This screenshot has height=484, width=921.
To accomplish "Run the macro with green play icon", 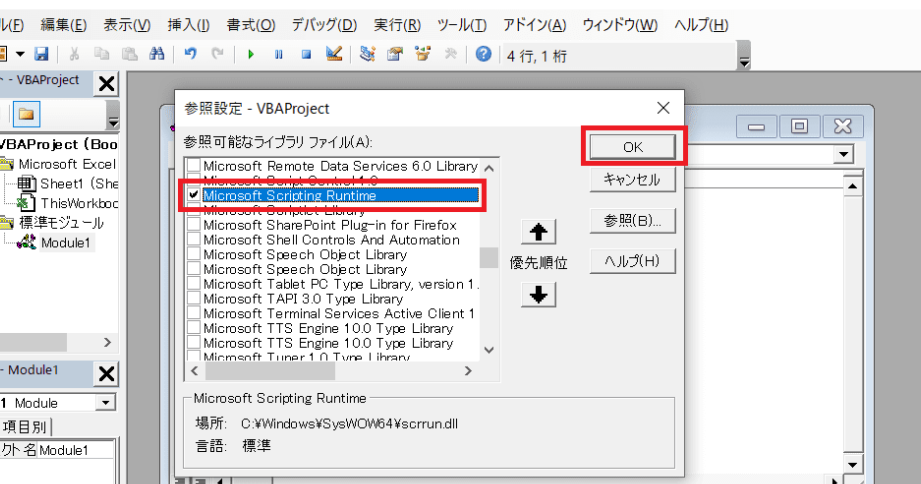I will coord(251,55).
